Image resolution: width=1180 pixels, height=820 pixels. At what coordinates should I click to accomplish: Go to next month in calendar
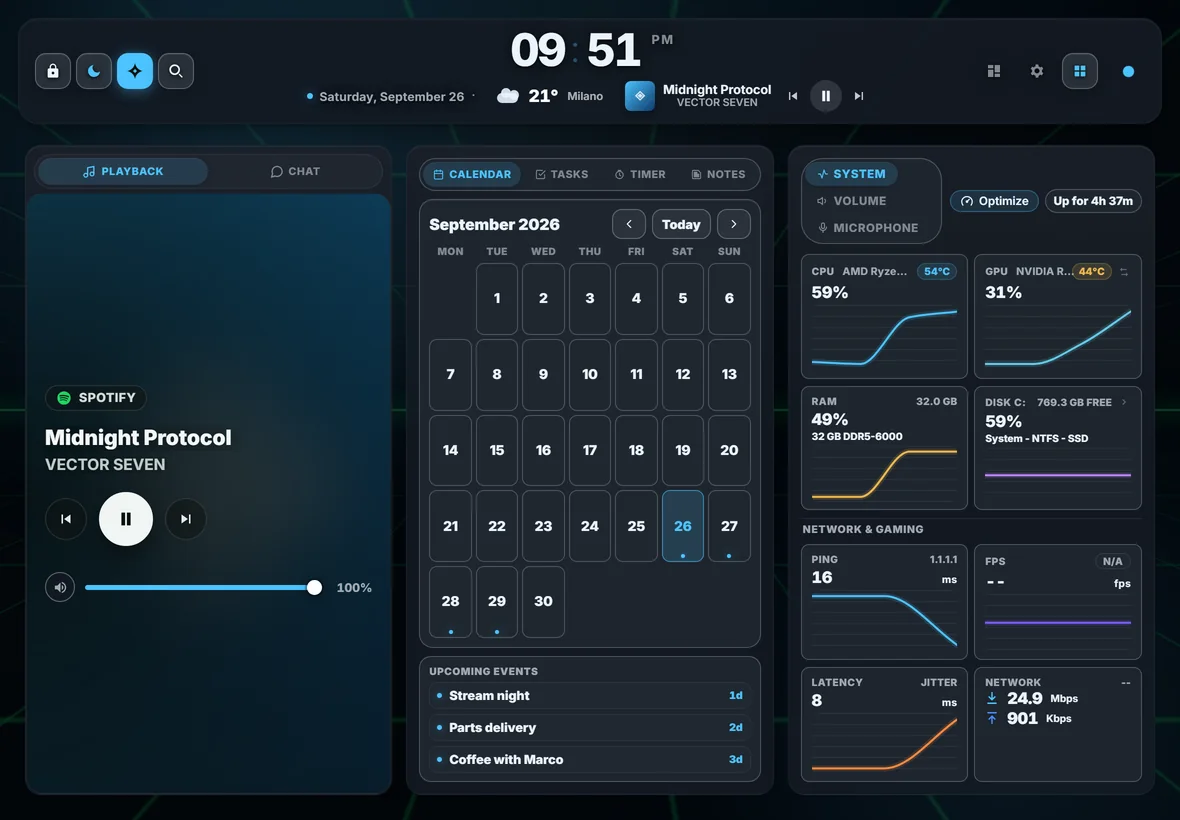[734, 224]
